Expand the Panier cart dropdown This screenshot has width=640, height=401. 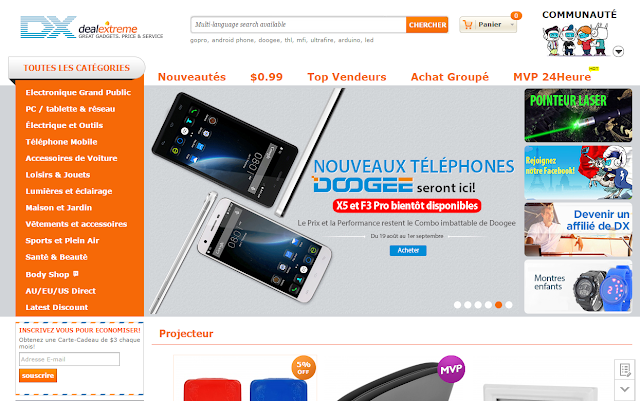tap(512, 25)
